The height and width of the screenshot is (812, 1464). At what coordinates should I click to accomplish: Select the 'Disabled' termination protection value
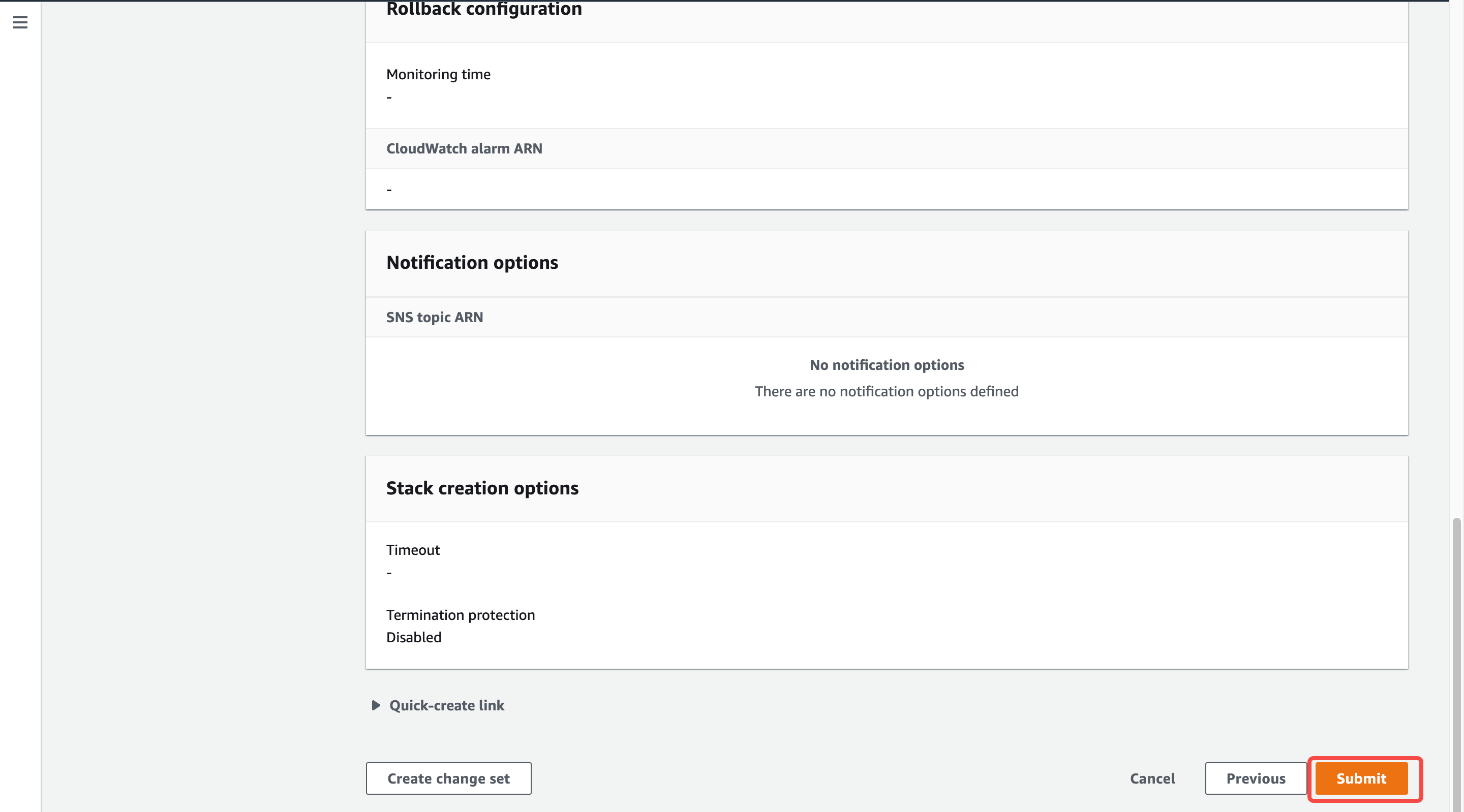[414, 637]
